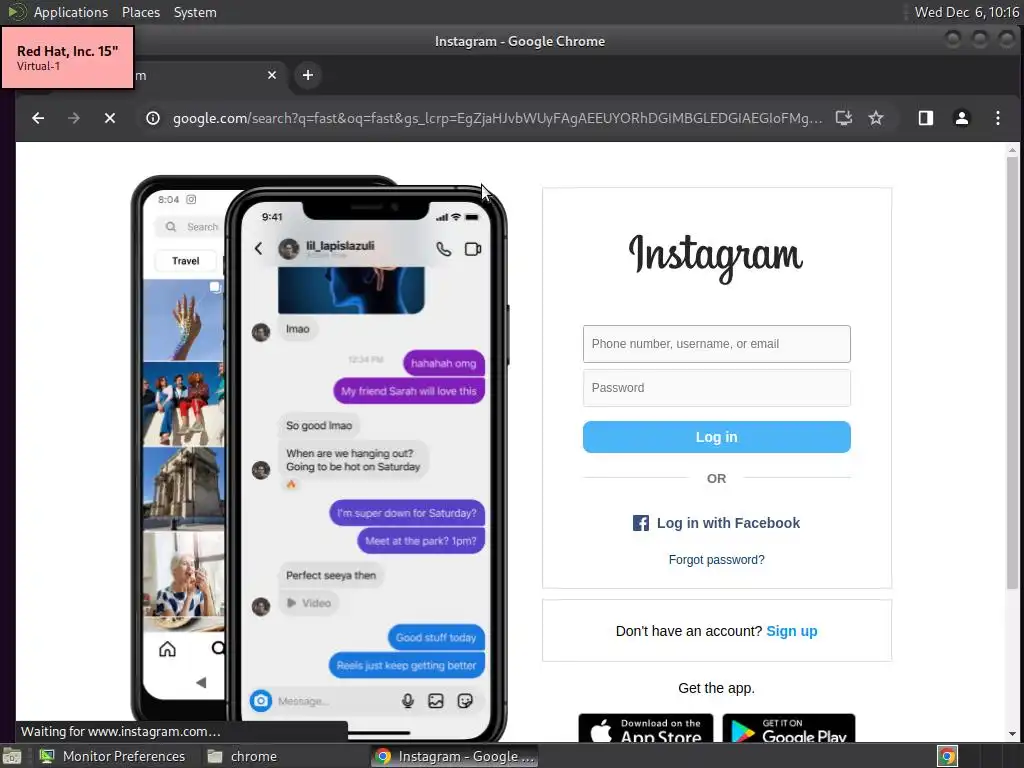Select Instagram - Google Chrome taskbar item
Viewport: 1024px width, 768px height.
[x=455, y=756]
